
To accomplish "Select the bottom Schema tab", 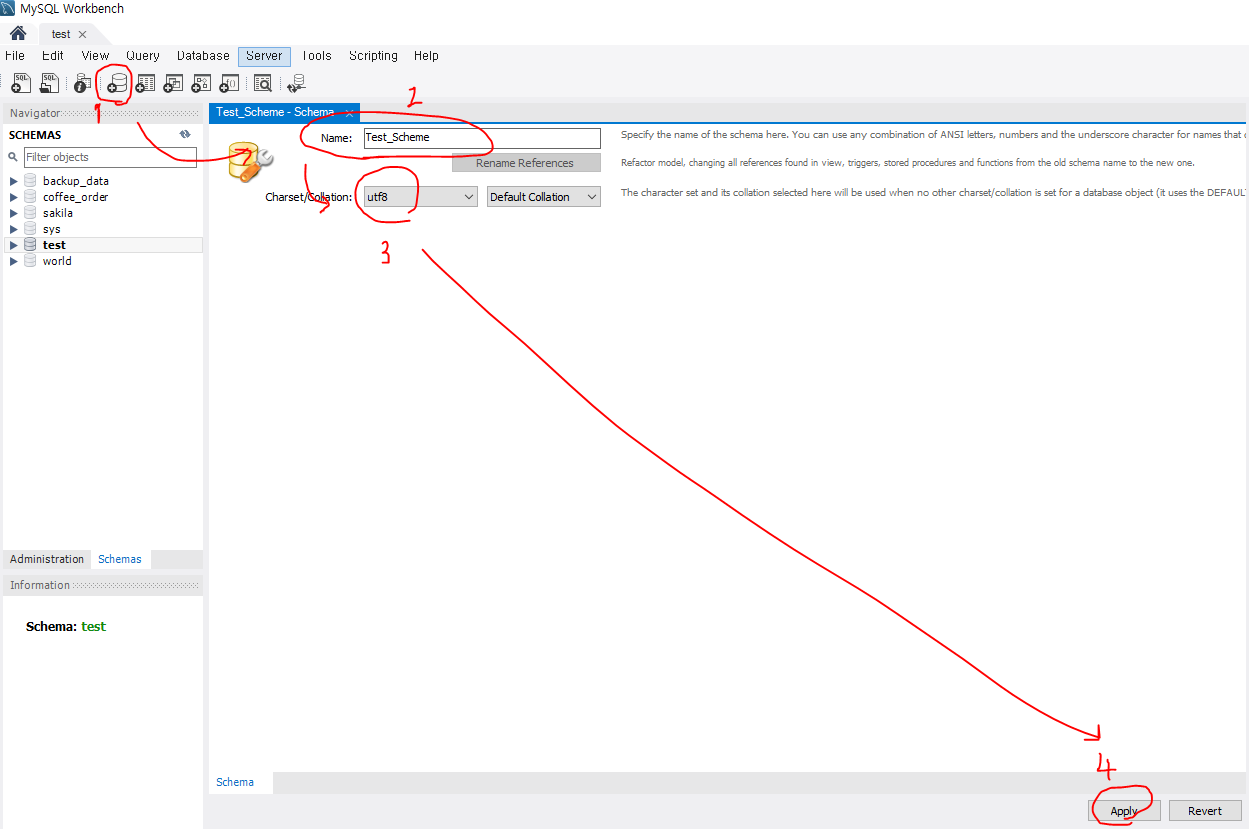I will click(235, 782).
